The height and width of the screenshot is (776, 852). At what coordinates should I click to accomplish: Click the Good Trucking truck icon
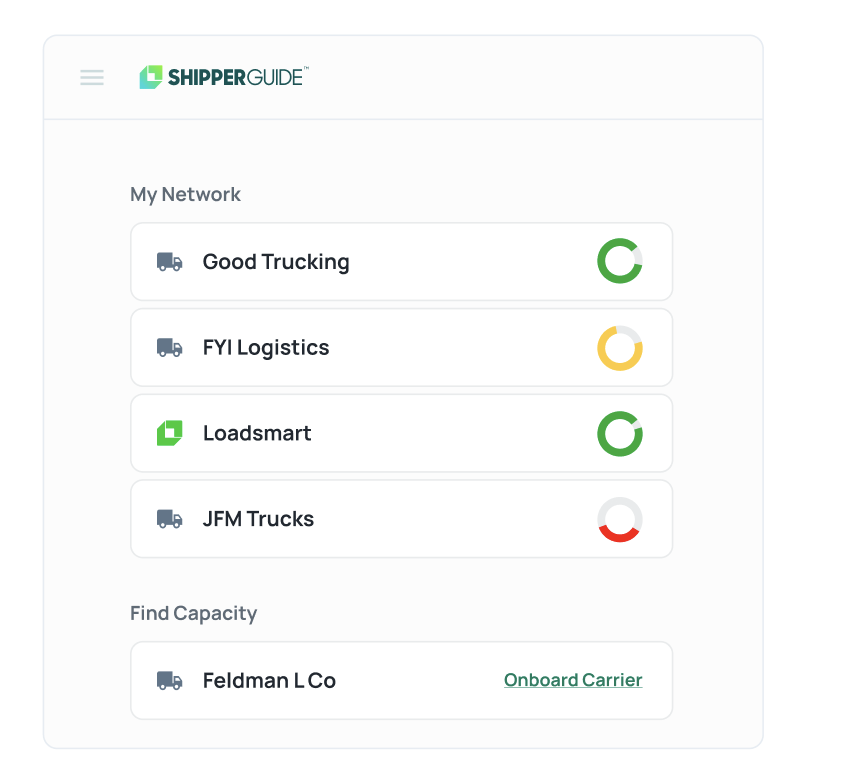coord(170,262)
